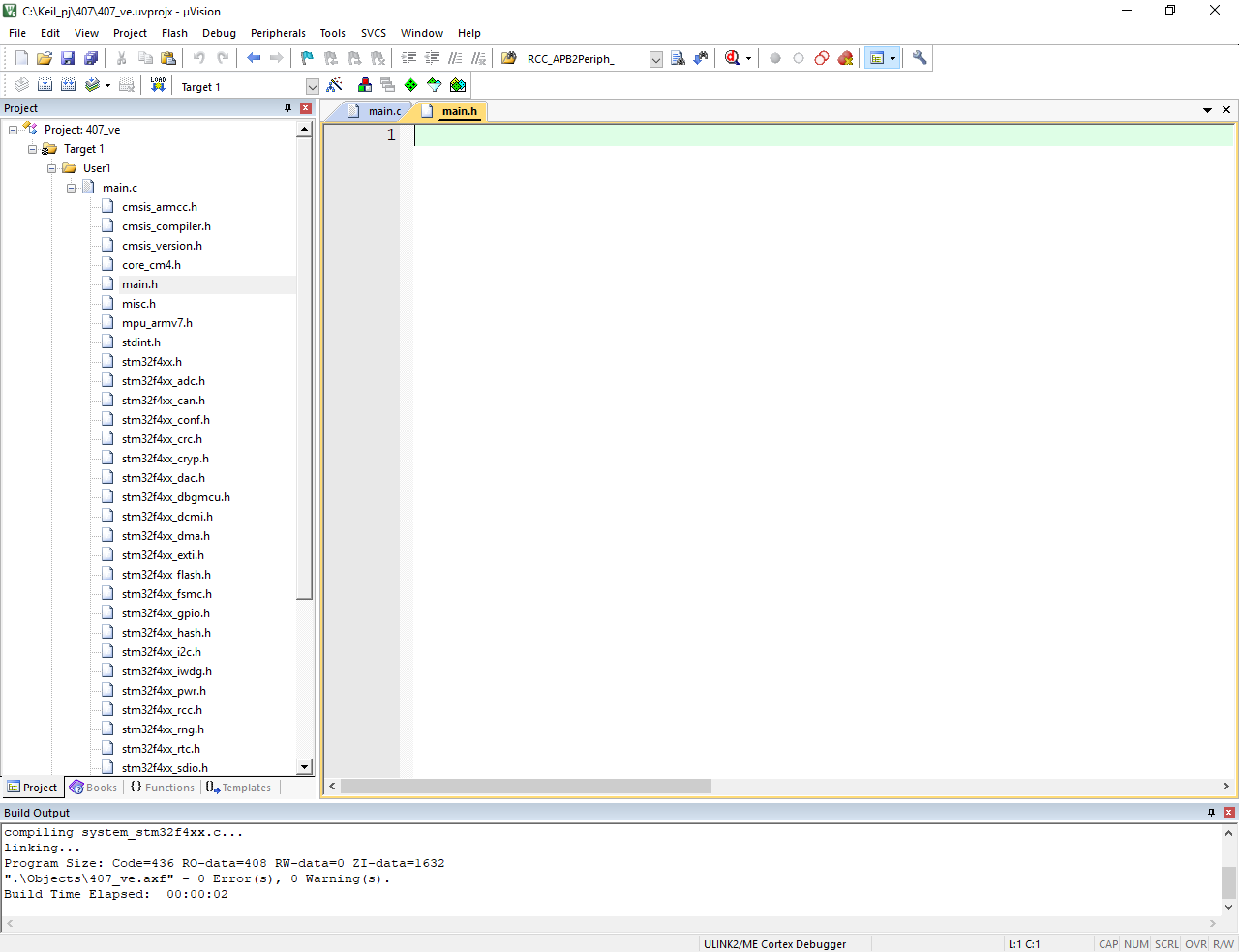Select misc.h in project tree

point(138,304)
